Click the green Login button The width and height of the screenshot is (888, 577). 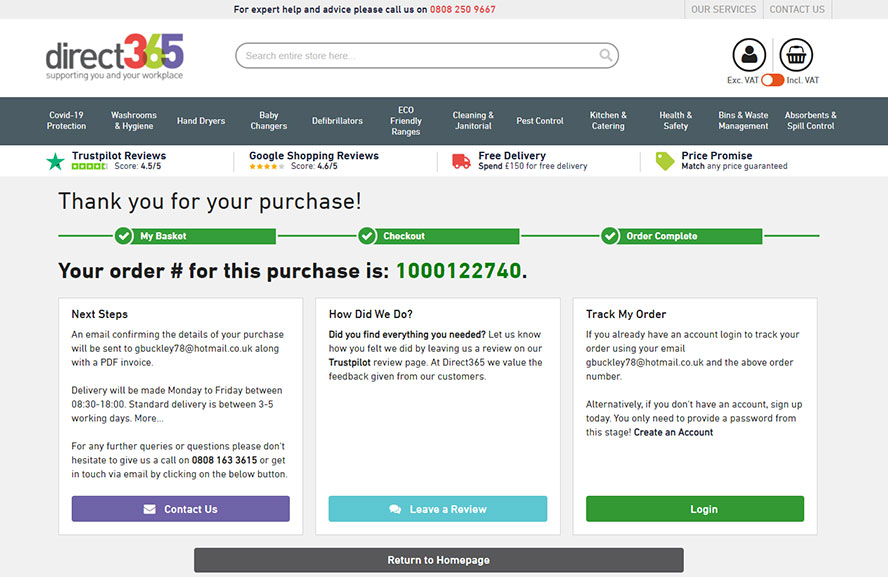pos(703,509)
